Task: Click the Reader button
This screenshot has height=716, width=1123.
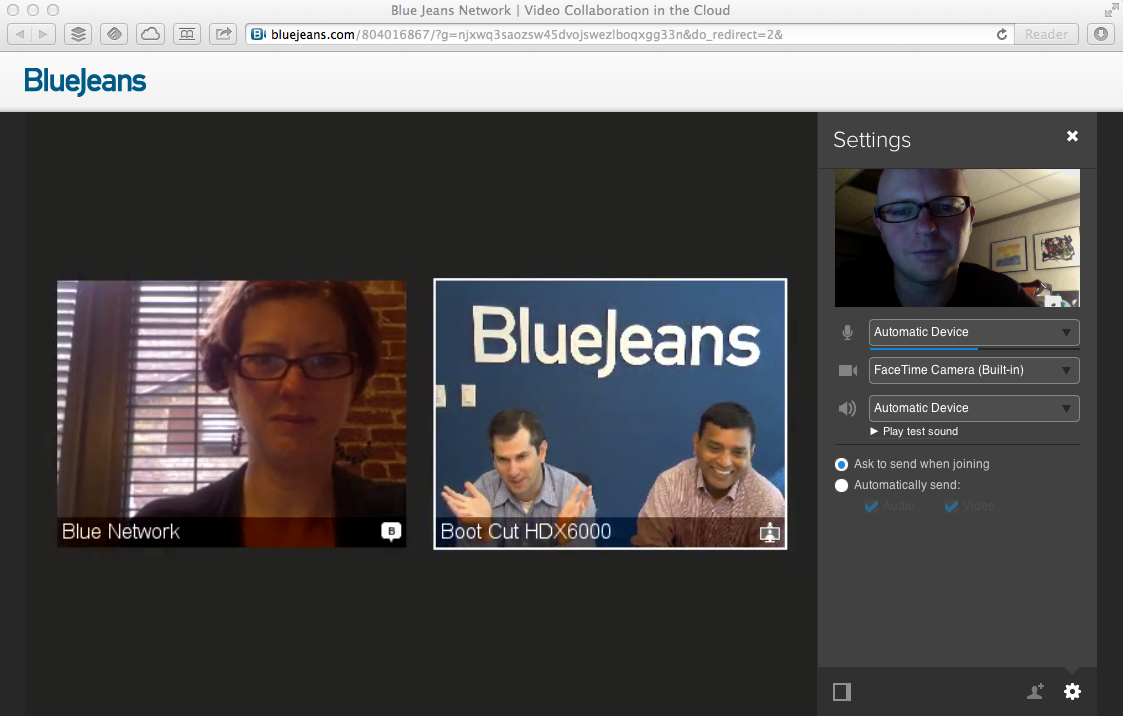Action: point(1046,34)
